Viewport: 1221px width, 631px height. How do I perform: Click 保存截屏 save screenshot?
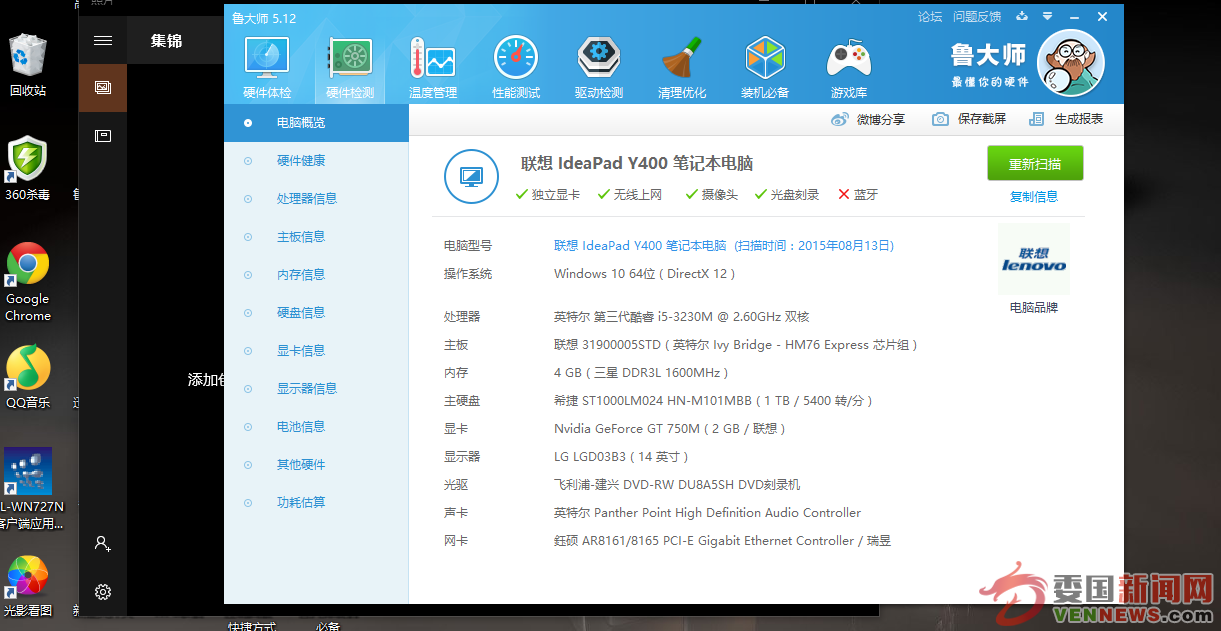(969, 119)
